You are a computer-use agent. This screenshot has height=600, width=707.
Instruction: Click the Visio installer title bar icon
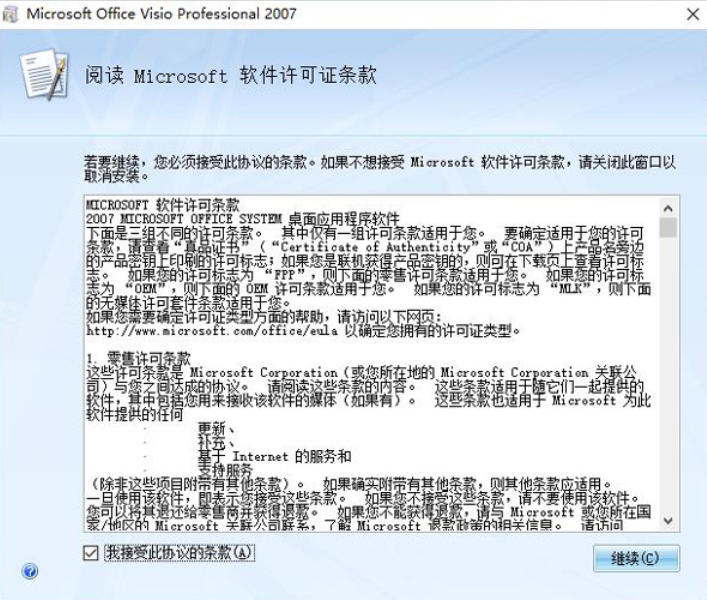click(x=11, y=14)
